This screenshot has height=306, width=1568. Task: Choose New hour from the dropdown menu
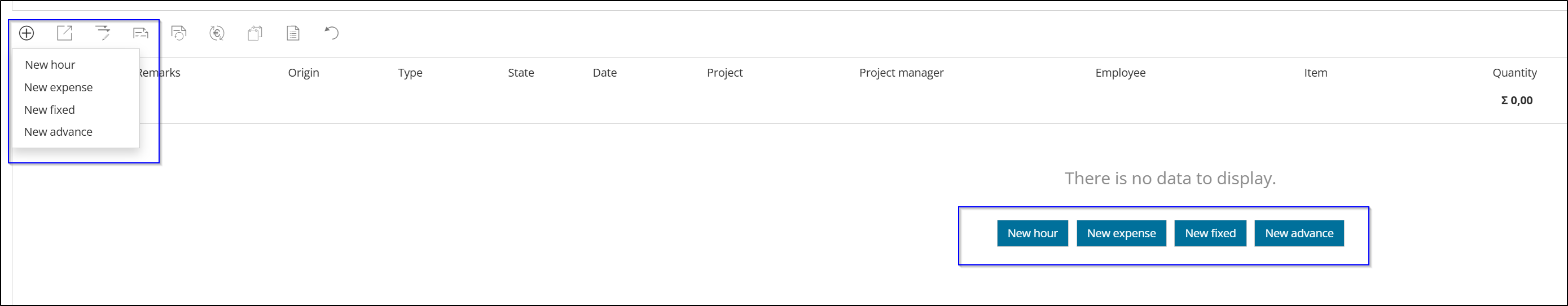click(50, 64)
